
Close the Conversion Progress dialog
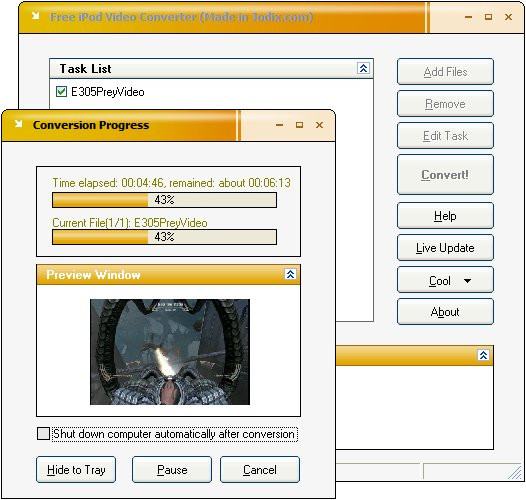[x=319, y=125]
